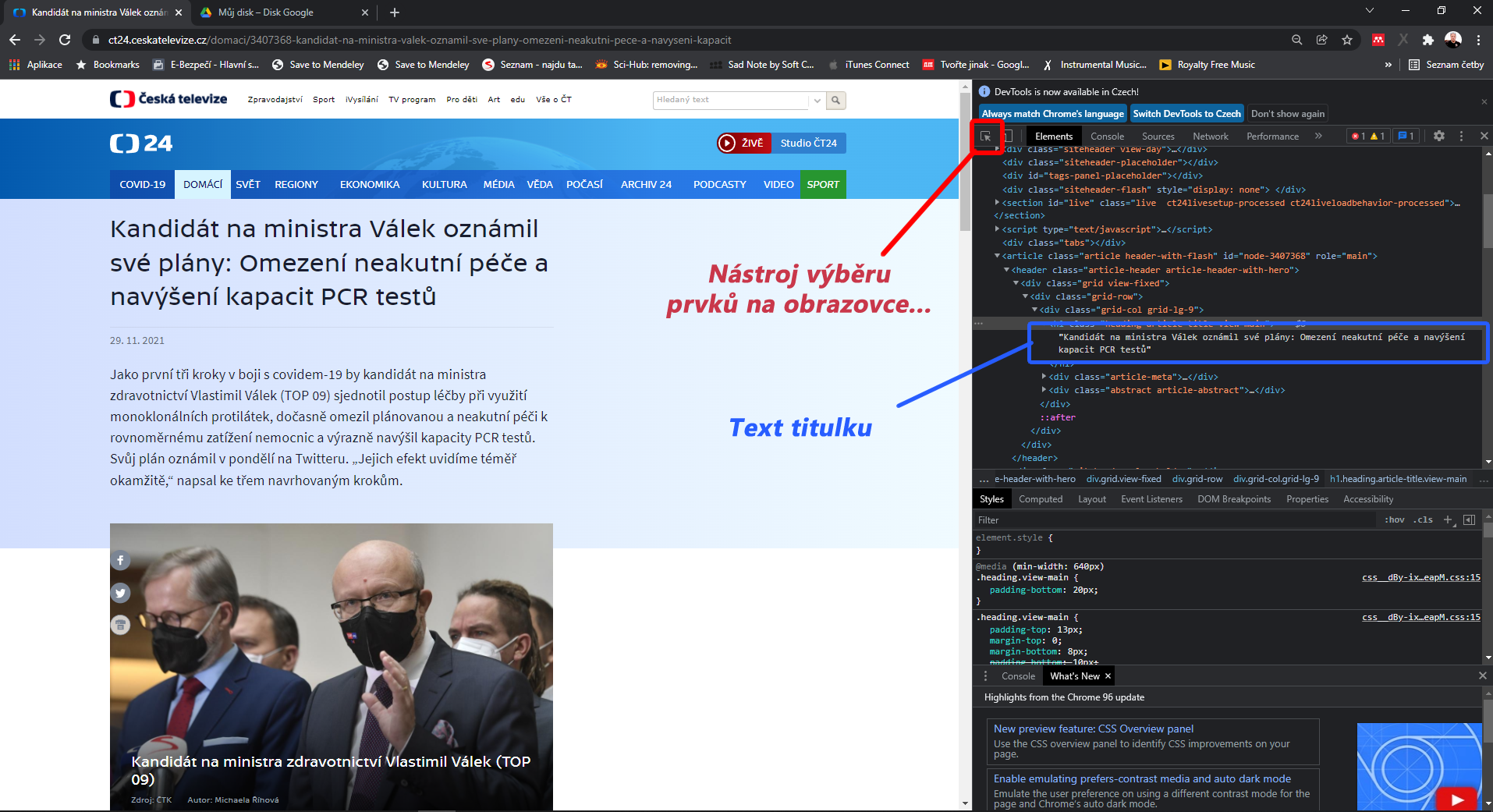Collapse the div grid-row node
The width and height of the screenshot is (1493, 812).
pyautogui.click(x=1025, y=296)
